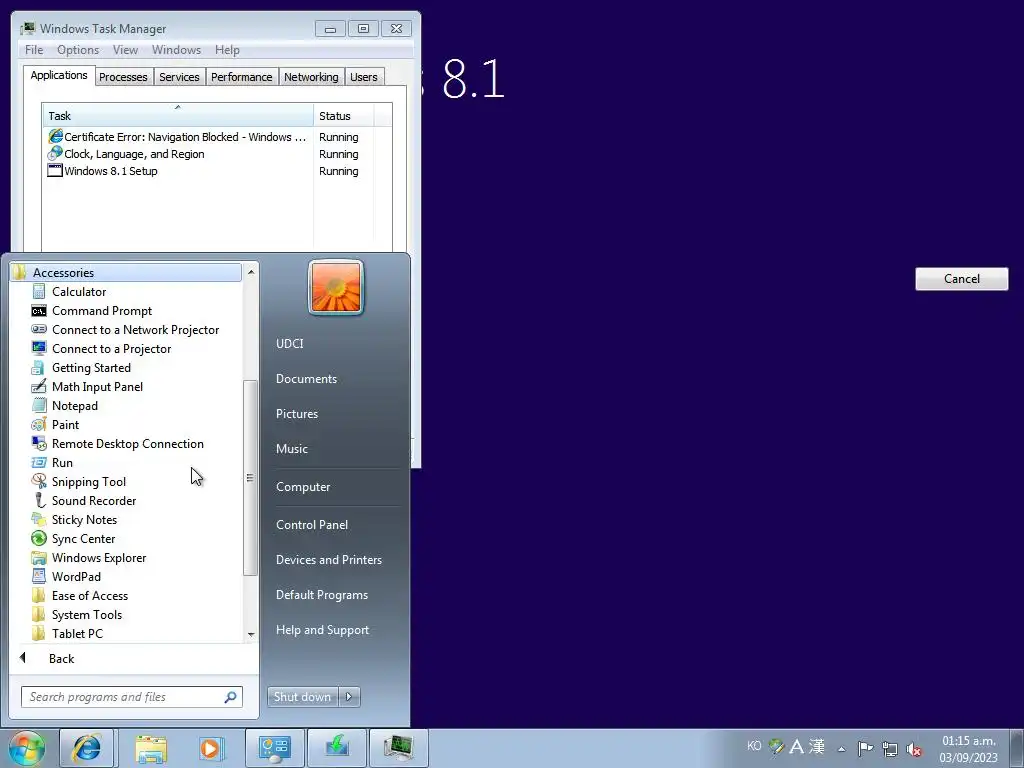1024x768 pixels.
Task: Switch to the Performance tab
Action: tap(242, 77)
